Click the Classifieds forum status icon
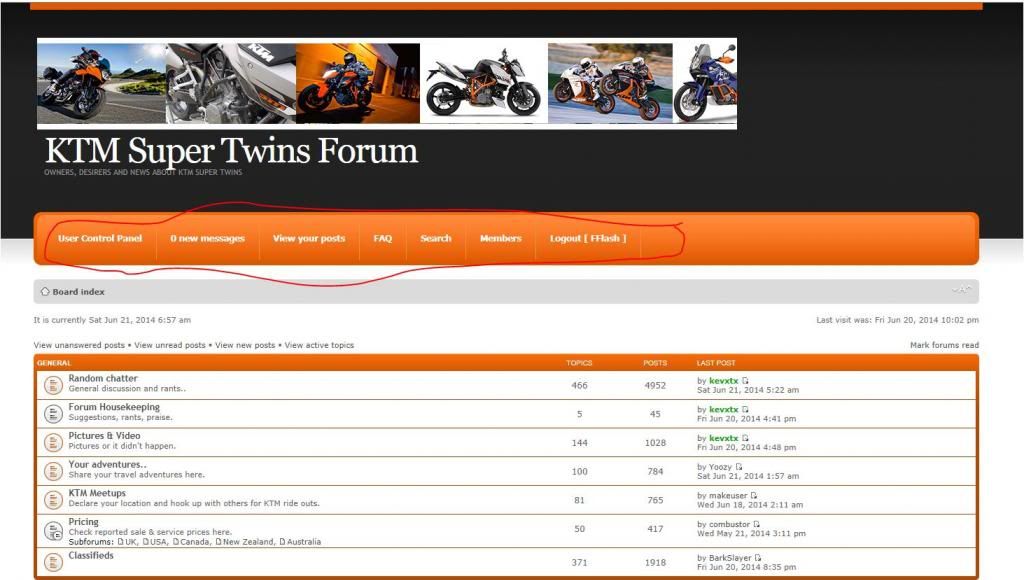The height and width of the screenshot is (580, 1024). click(53, 562)
